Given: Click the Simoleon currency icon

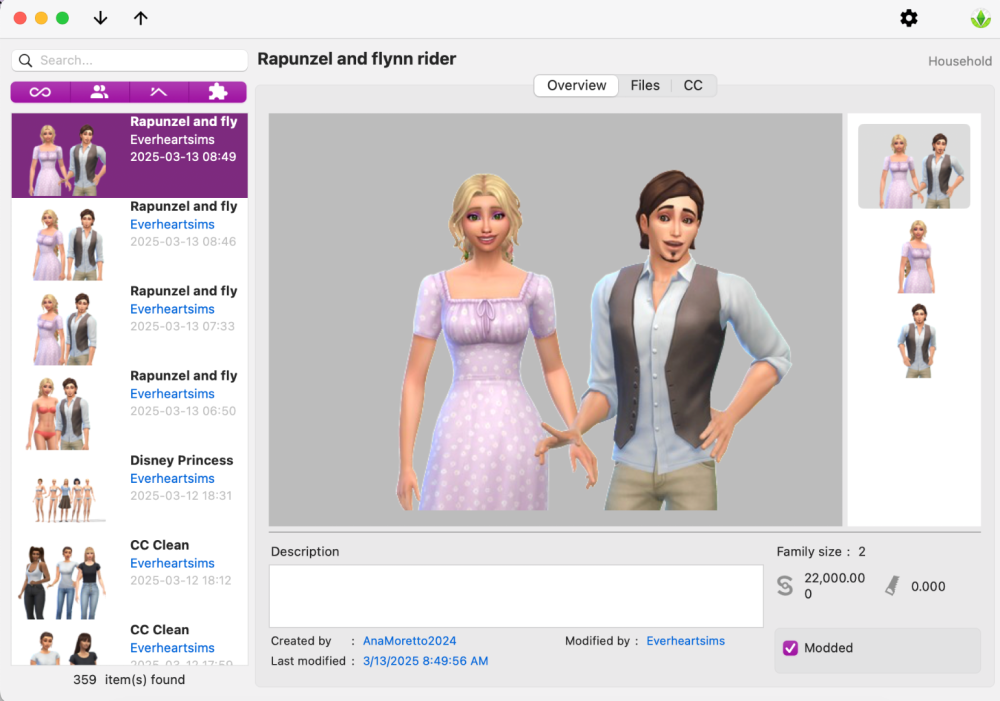Looking at the screenshot, I should pyautogui.click(x=785, y=586).
